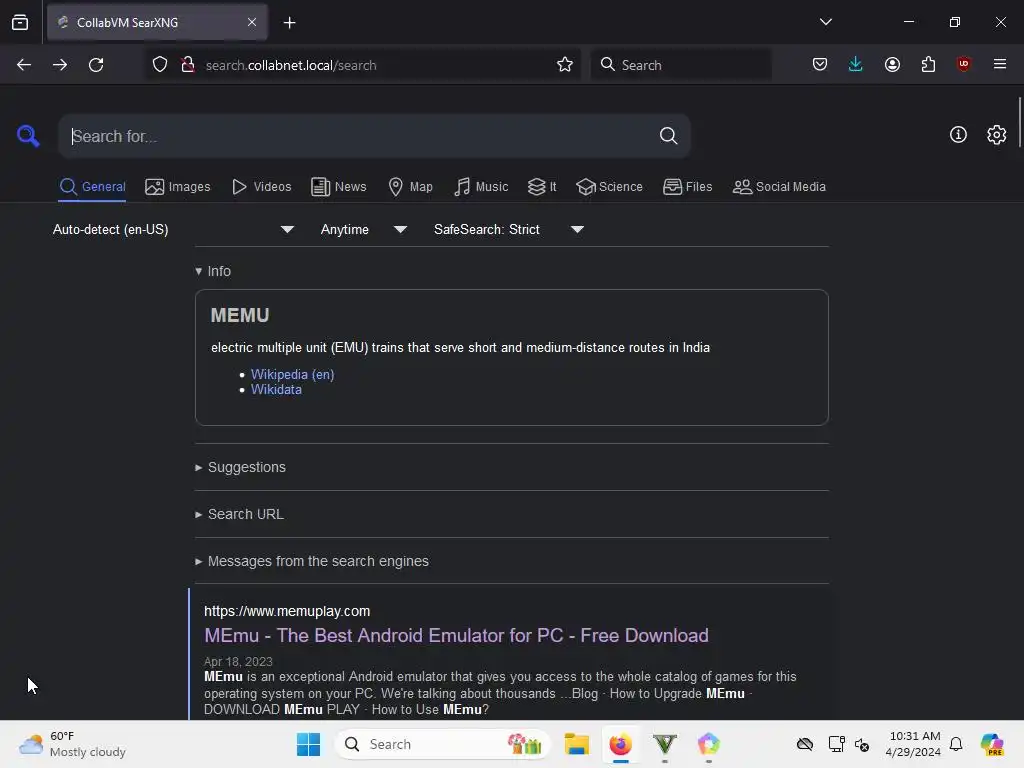
Task: Click the network display tray icon
Action: pos(836,744)
